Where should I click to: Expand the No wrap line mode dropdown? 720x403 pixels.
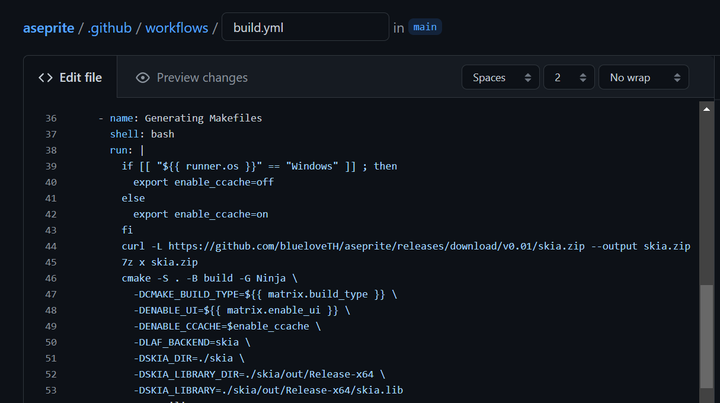click(x=642, y=78)
